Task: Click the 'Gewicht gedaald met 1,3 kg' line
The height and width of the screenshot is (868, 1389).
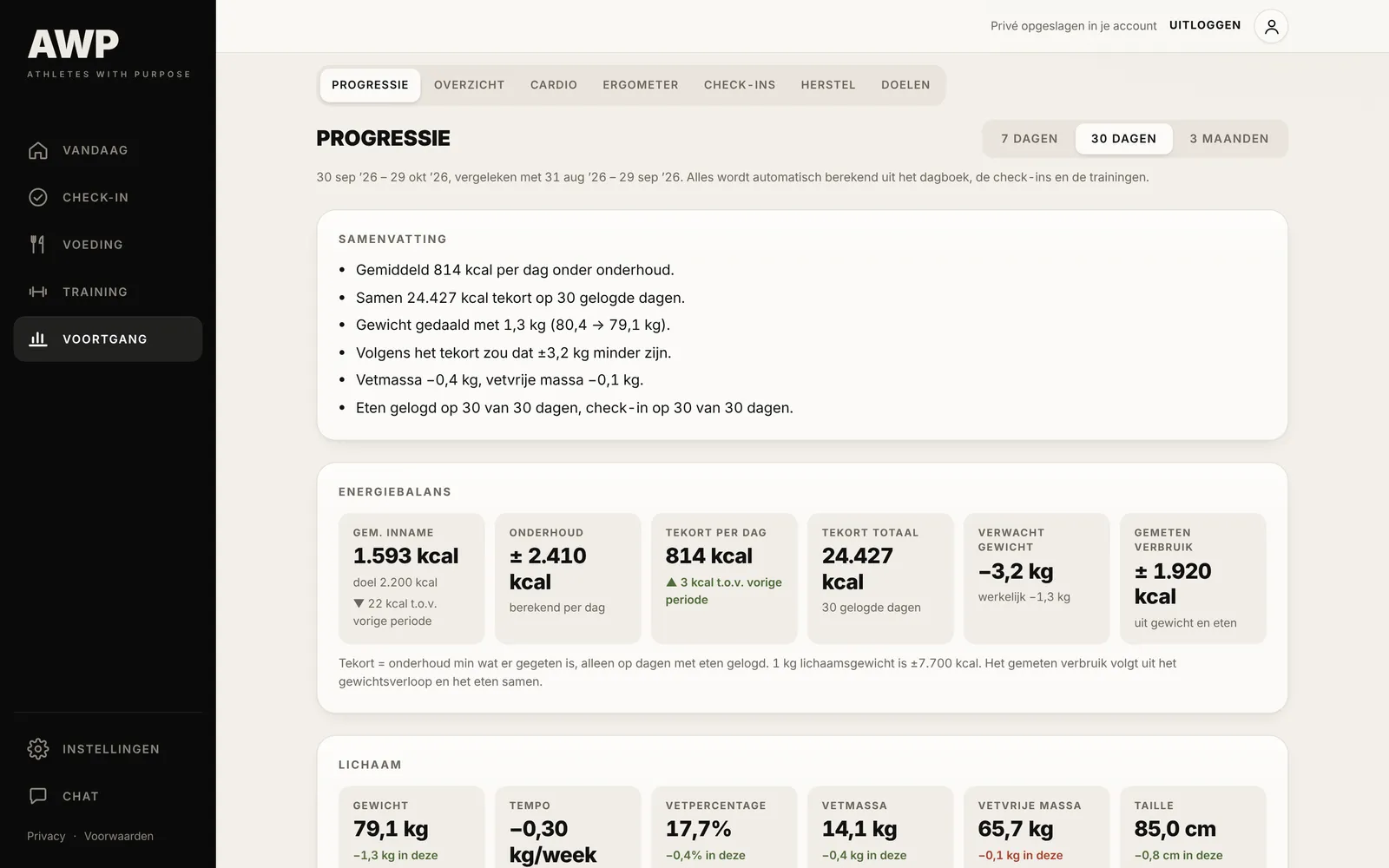Action: [x=513, y=325]
